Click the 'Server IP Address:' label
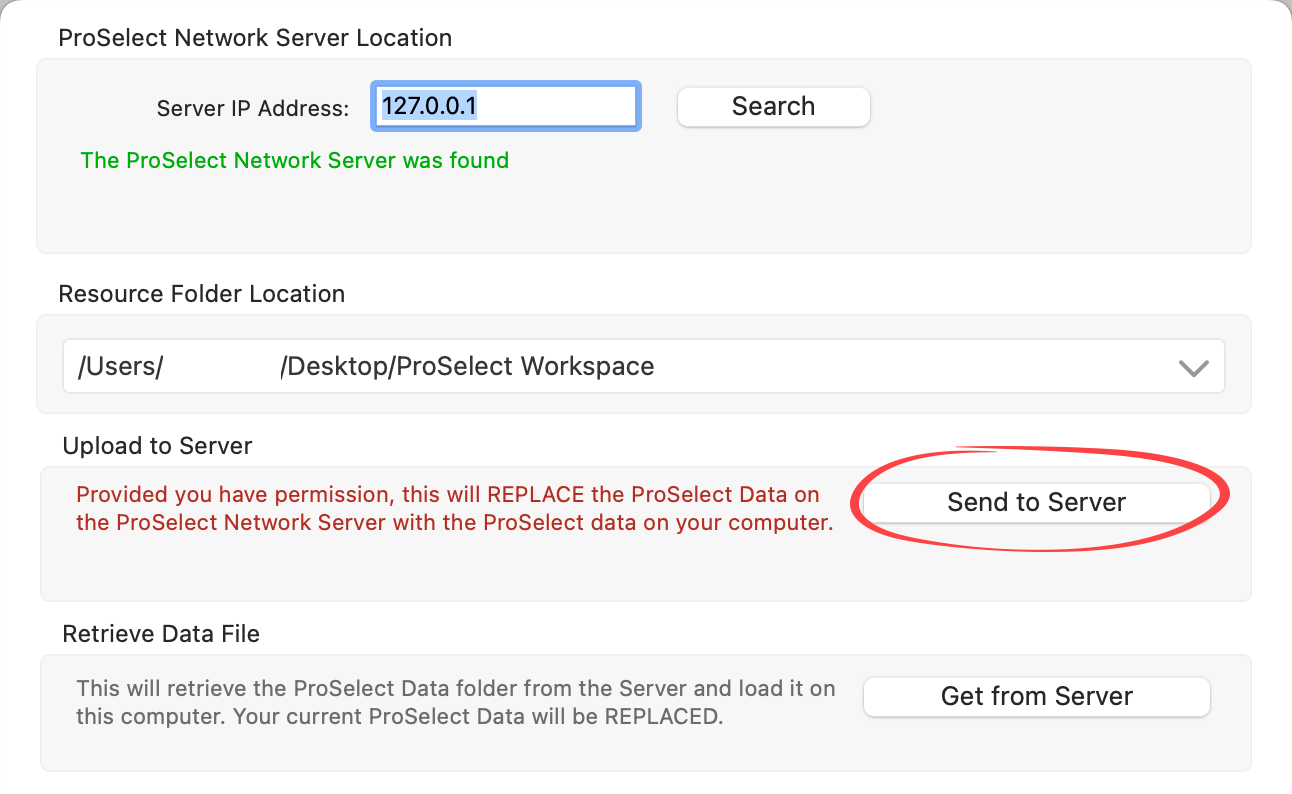This screenshot has height=794, width=1292. [x=253, y=109]
